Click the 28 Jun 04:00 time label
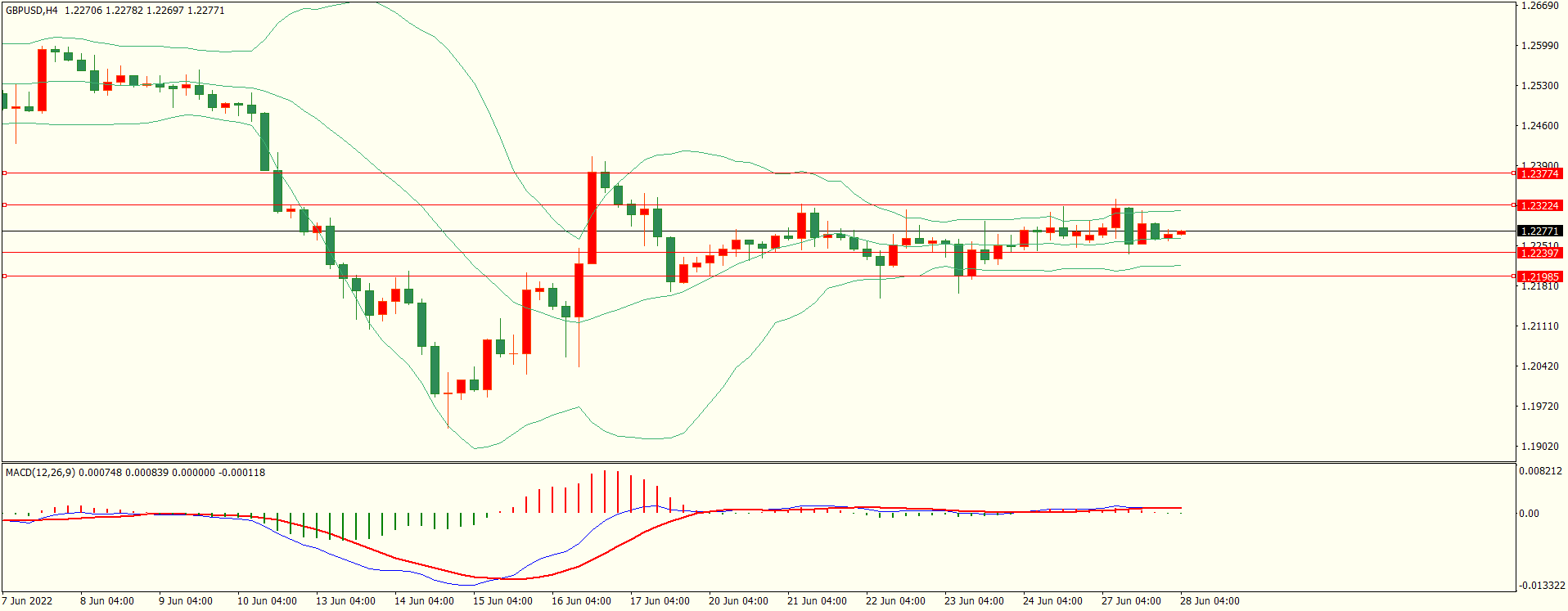The height and width of the screenshot is (611, 1568). coord(1210,601)
